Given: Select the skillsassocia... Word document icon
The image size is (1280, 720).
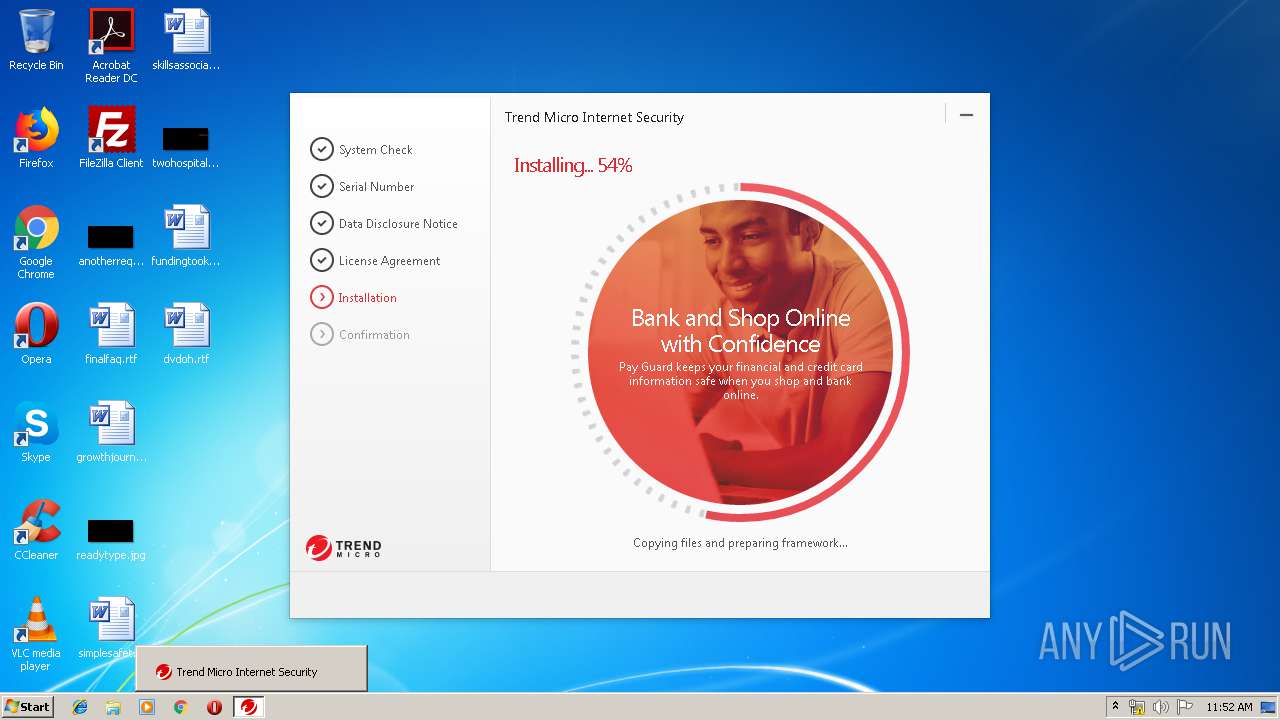Looking at the screenshot, I should pos(186,40).
